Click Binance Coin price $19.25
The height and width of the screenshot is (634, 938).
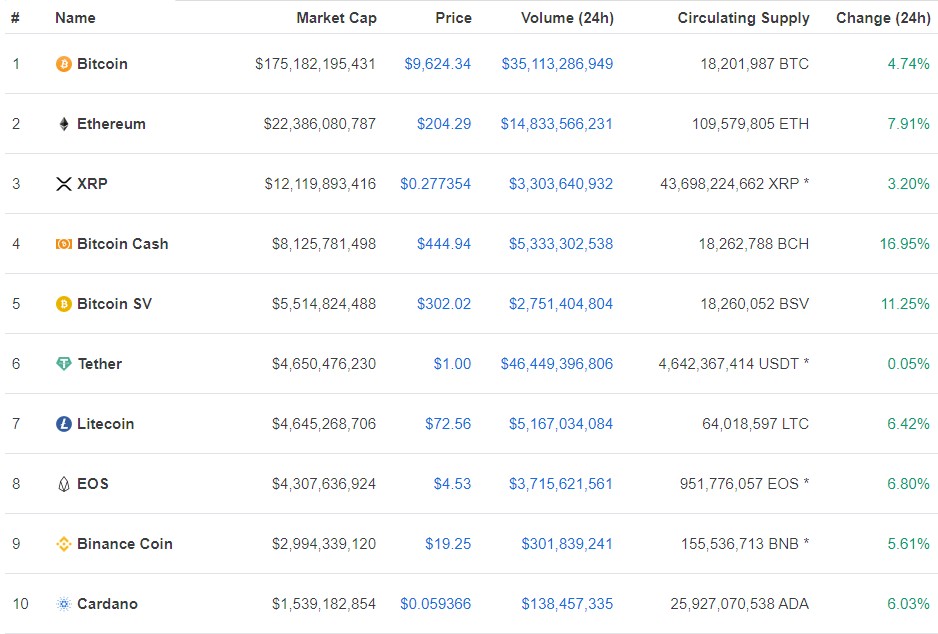click(x=448, y=544)
